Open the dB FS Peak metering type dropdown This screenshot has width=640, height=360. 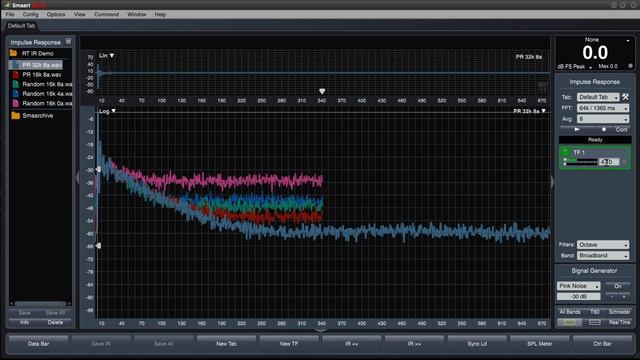click(x=575, y=67)
